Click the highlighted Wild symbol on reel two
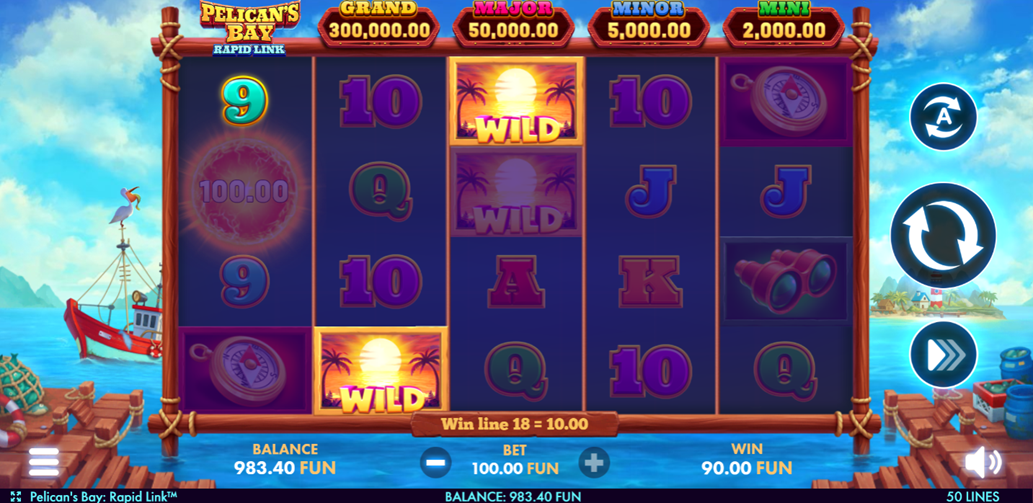Screen dimensions: 1033x503 tap(381, 371)
